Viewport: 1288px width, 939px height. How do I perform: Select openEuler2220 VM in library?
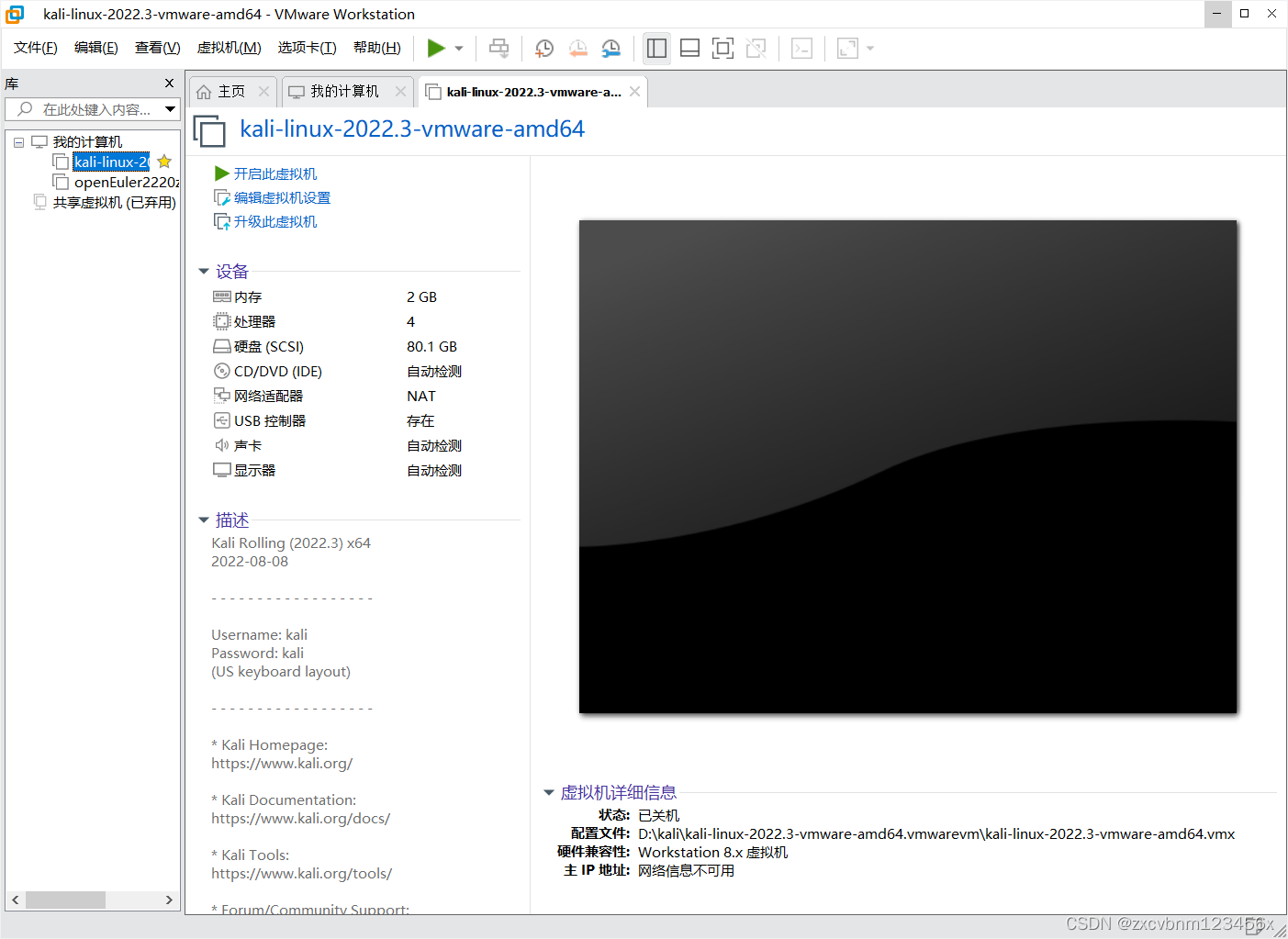[x=127, y=183]
